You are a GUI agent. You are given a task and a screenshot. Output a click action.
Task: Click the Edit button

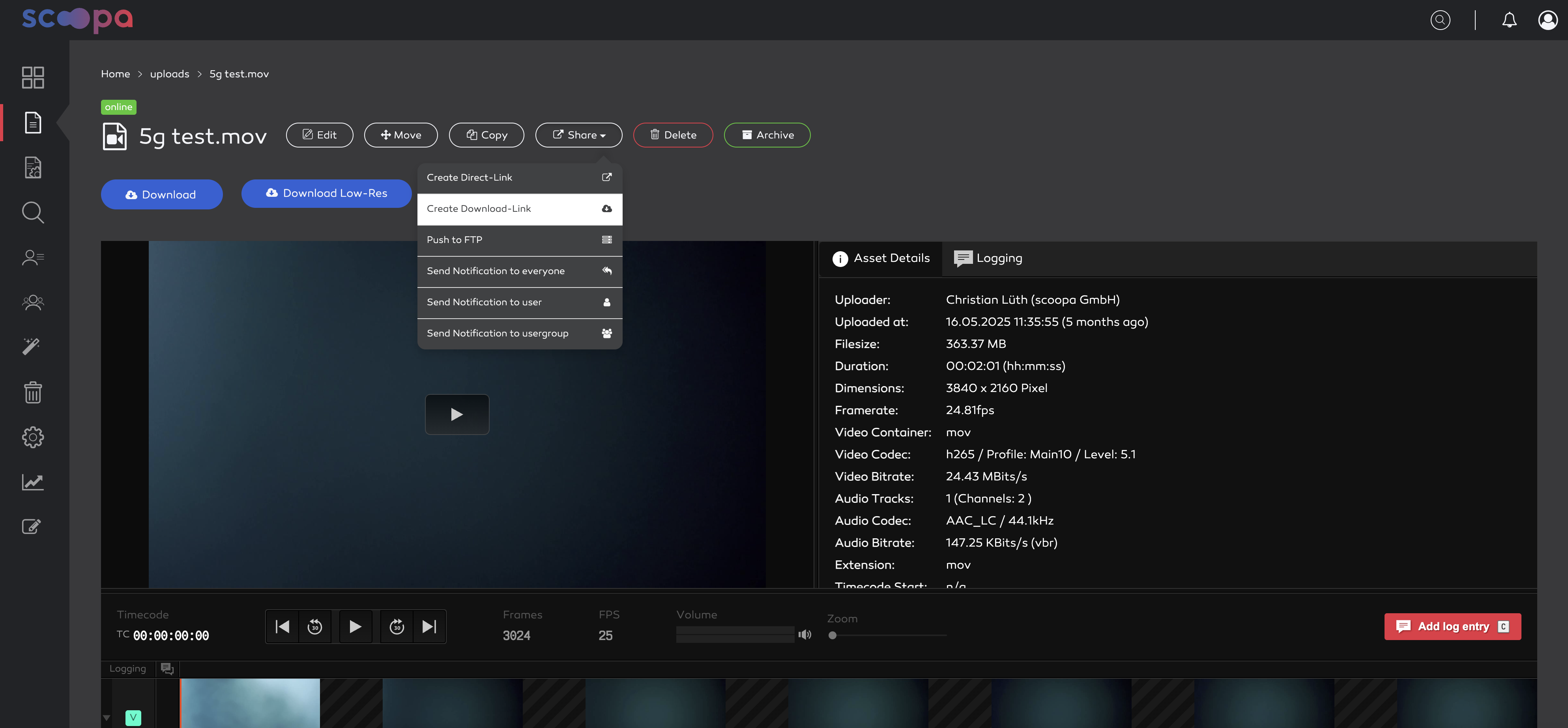[x=320, y=135]
